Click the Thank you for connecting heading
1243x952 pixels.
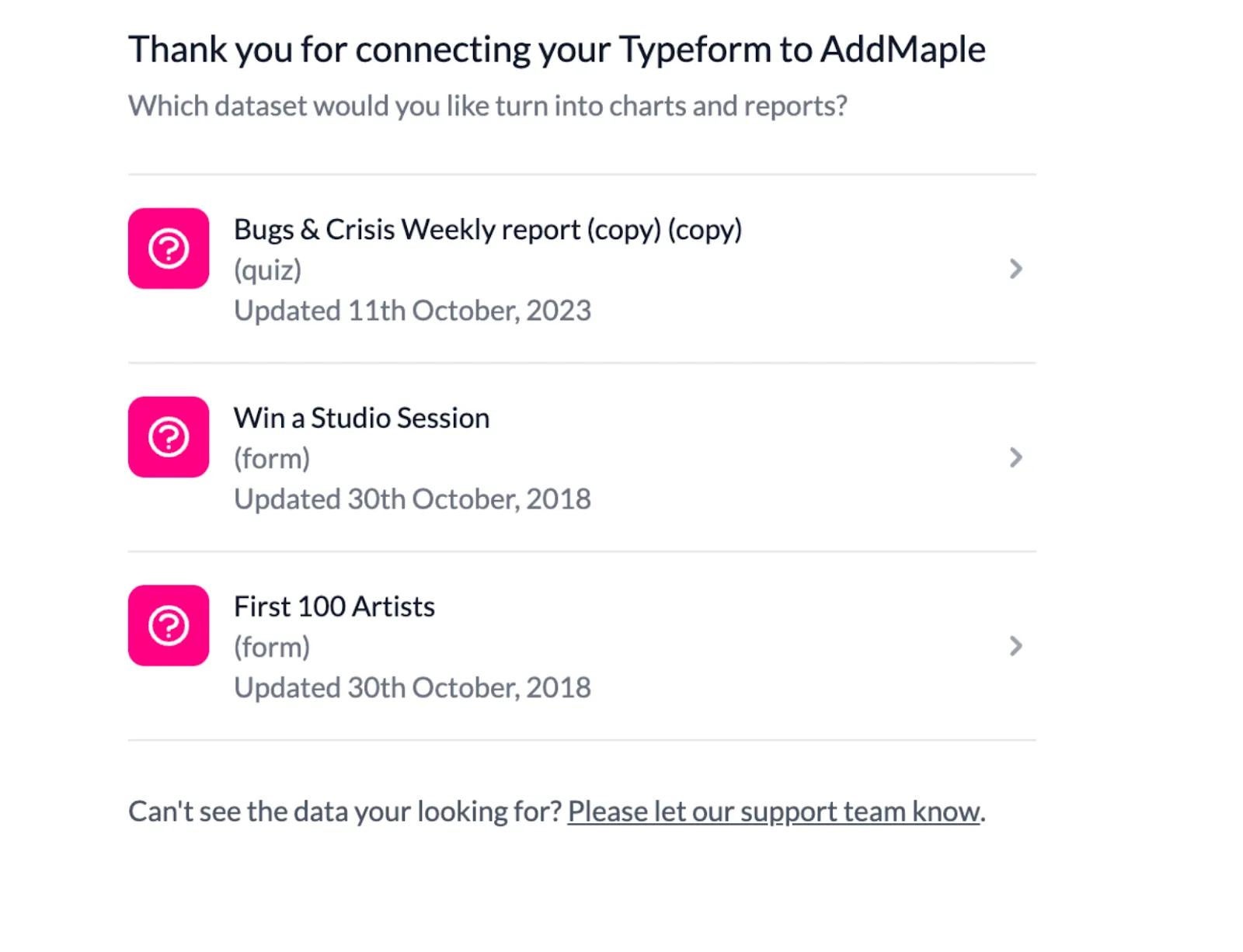click(557, 50)
